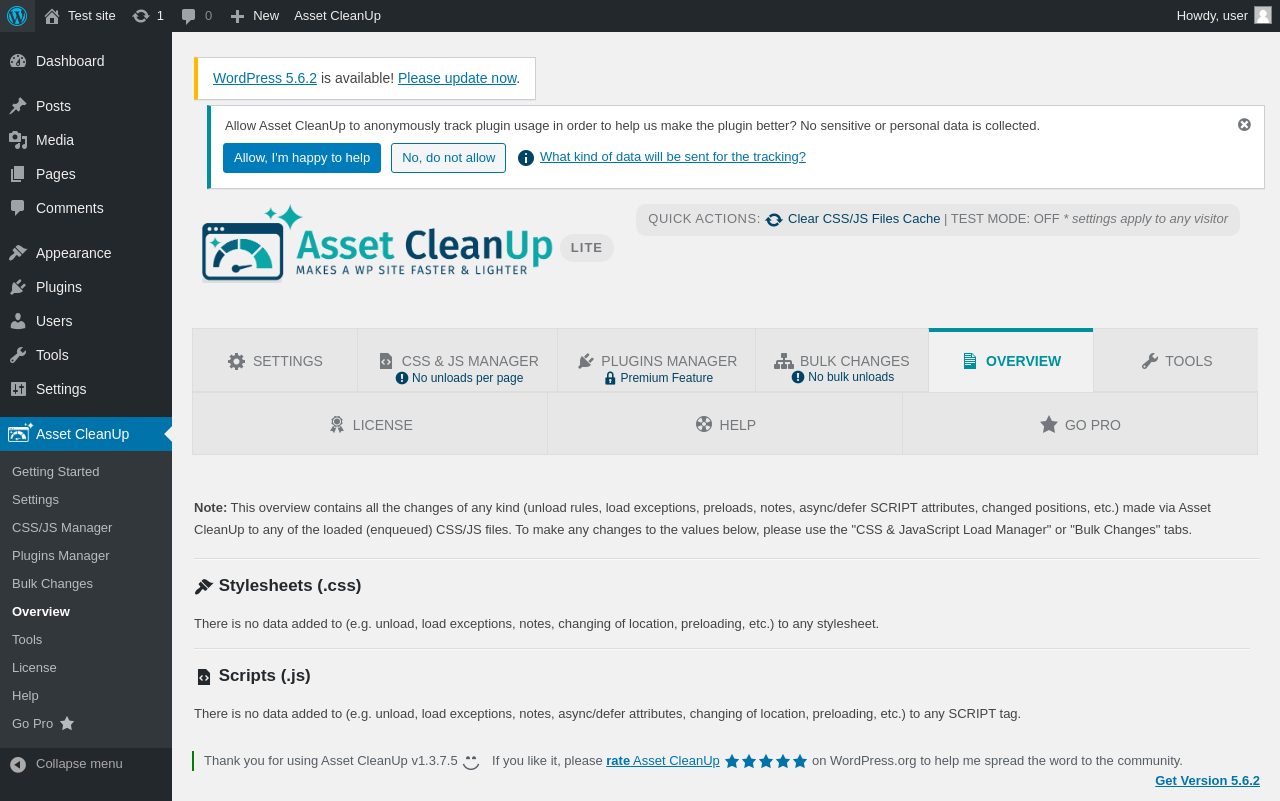This screenshot has height=801, width=1280.
Task: Click the Please update now link
Action: (457, 78)
